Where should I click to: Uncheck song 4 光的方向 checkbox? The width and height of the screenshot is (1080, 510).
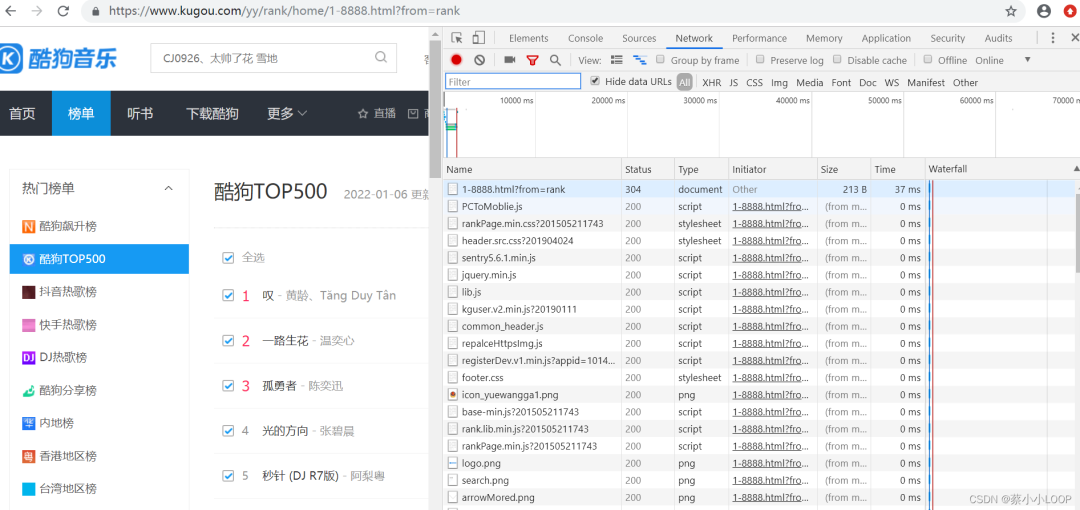click(x=228, y=431)
